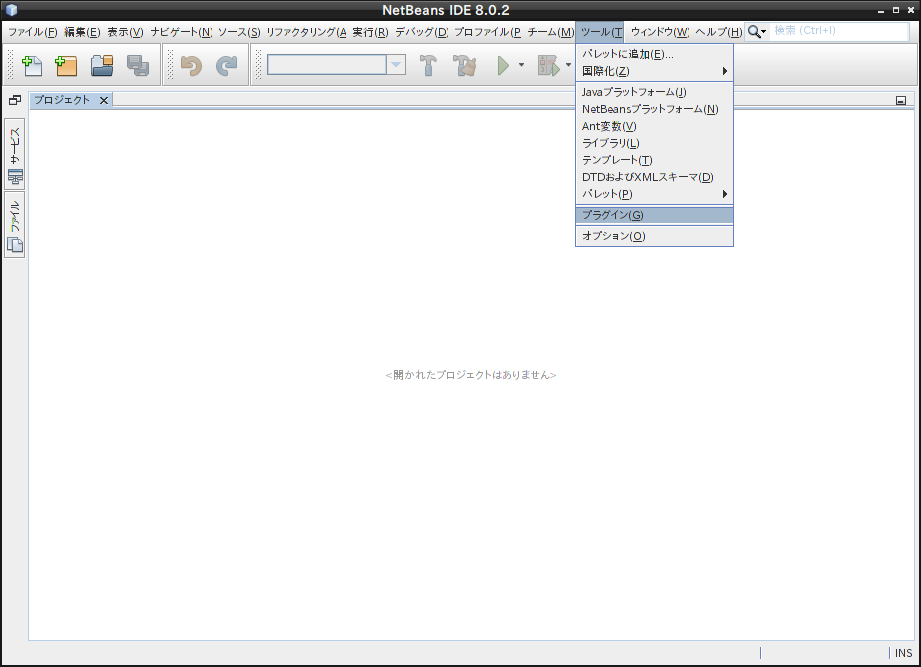
Task: Open the 実行(R) menu
Action: (371, 32)
